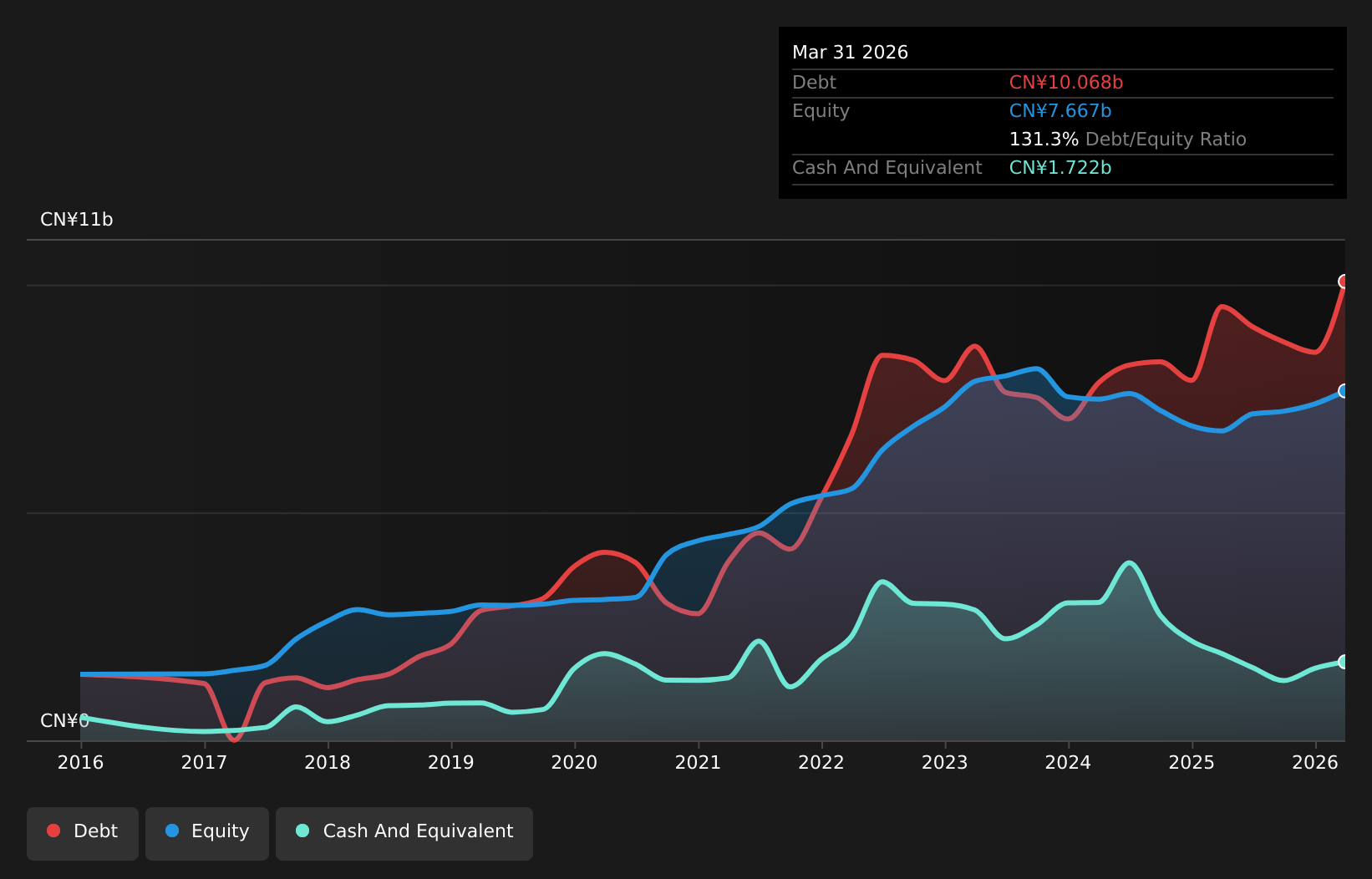Screen dimensions: 1372x879
Task: Click the CN¥7.667b equity value
Action: tap(1060, 111)
